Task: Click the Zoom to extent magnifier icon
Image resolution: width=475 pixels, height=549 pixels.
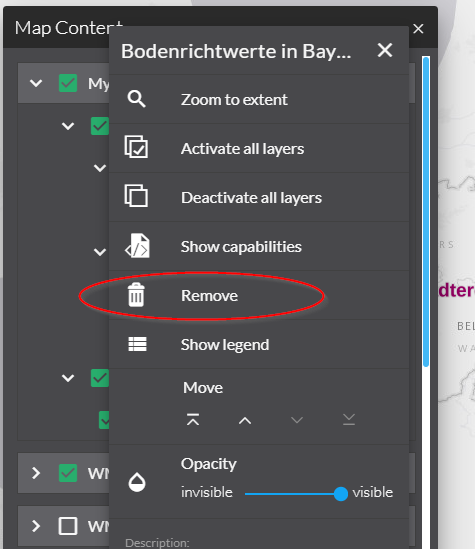Action: coord(137,99)
